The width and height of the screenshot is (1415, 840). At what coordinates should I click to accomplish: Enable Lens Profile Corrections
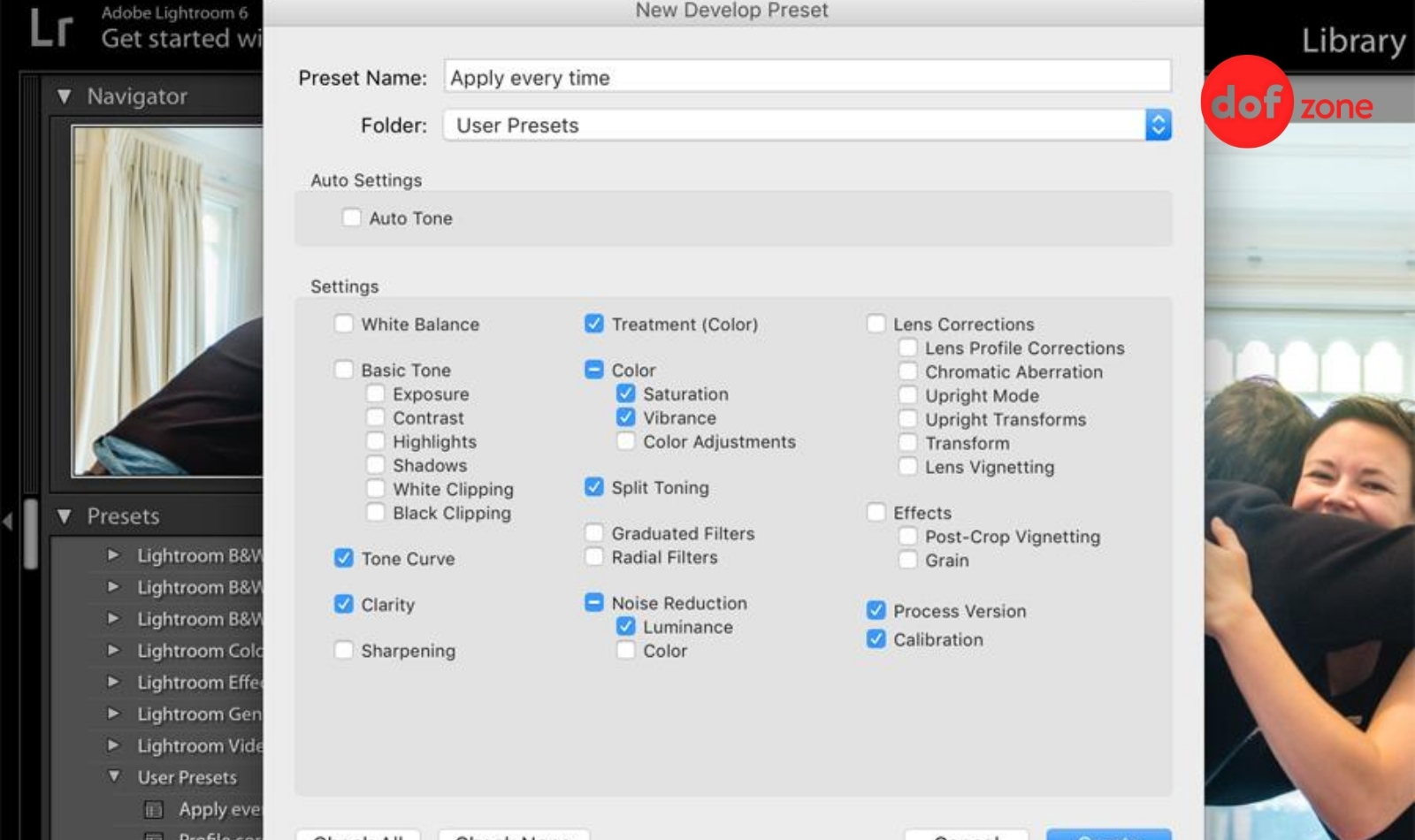908,347
